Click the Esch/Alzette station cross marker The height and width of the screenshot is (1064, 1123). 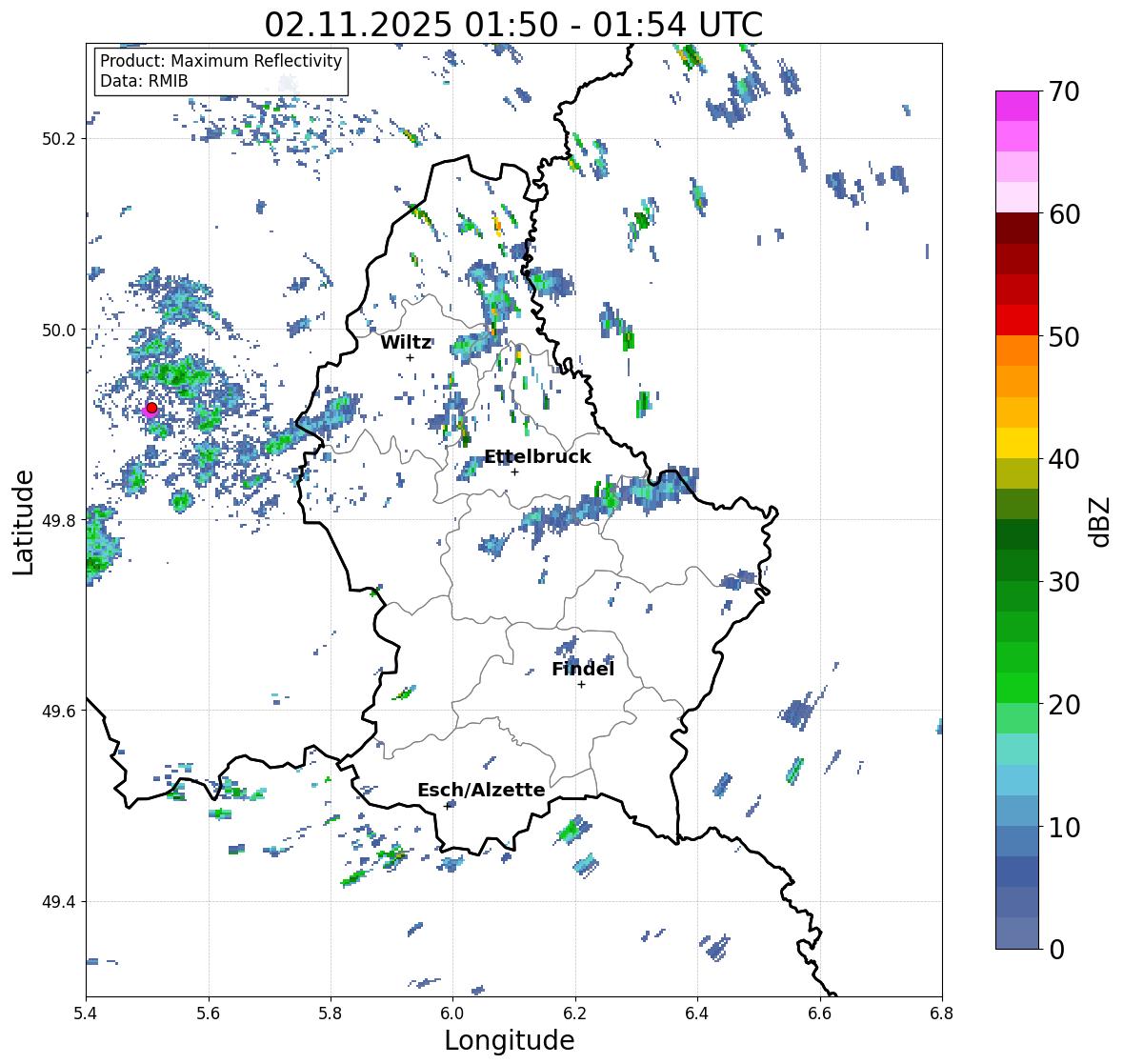448,806
